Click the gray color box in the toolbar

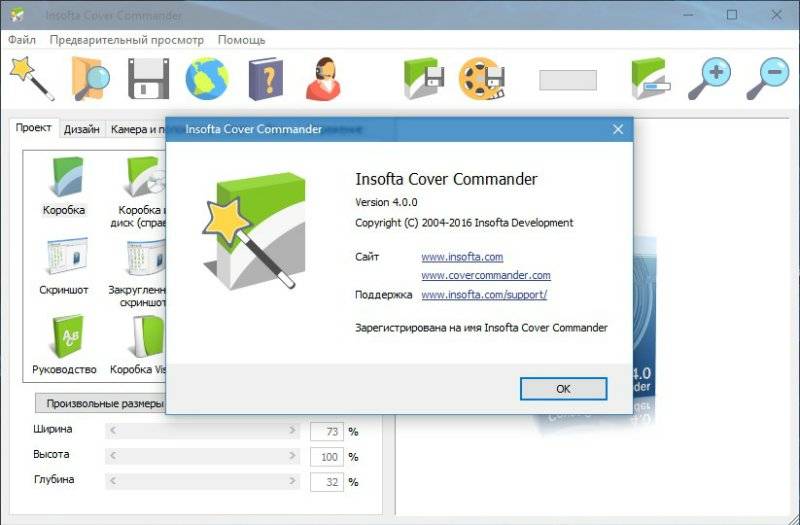(568, 80)
